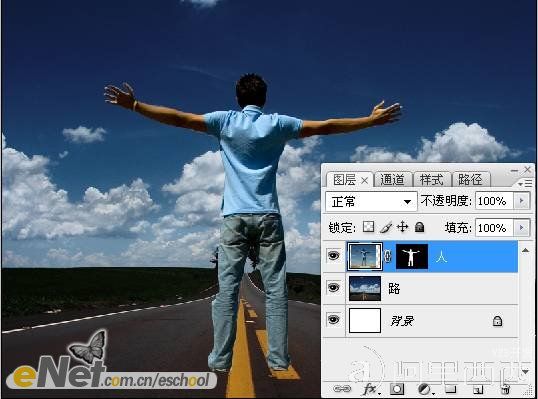This screenshot has height=399, width=538.
Task: Select the 人 layer image thumbnail
Action: point(365,256)
